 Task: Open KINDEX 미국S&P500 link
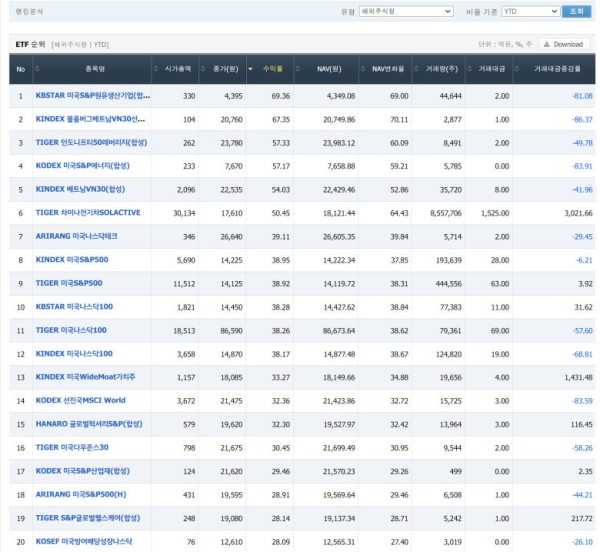point(72,260)
